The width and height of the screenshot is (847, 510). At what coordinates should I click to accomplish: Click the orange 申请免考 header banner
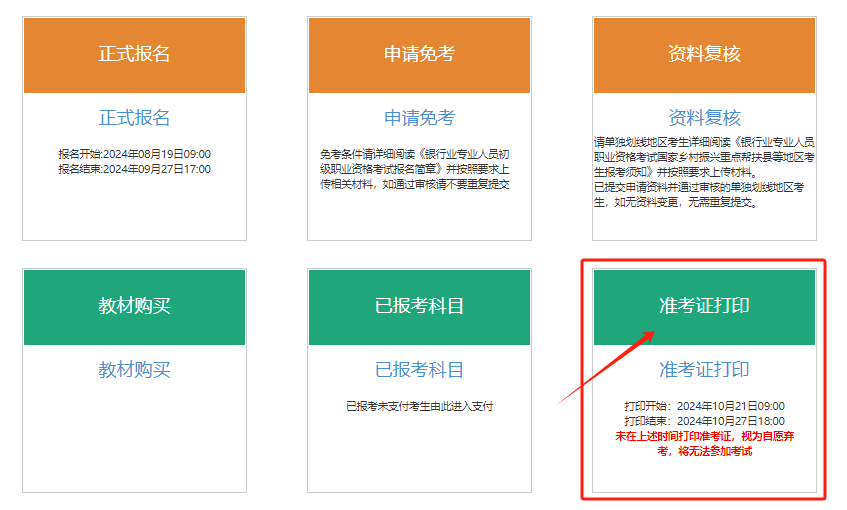(419, 55)
